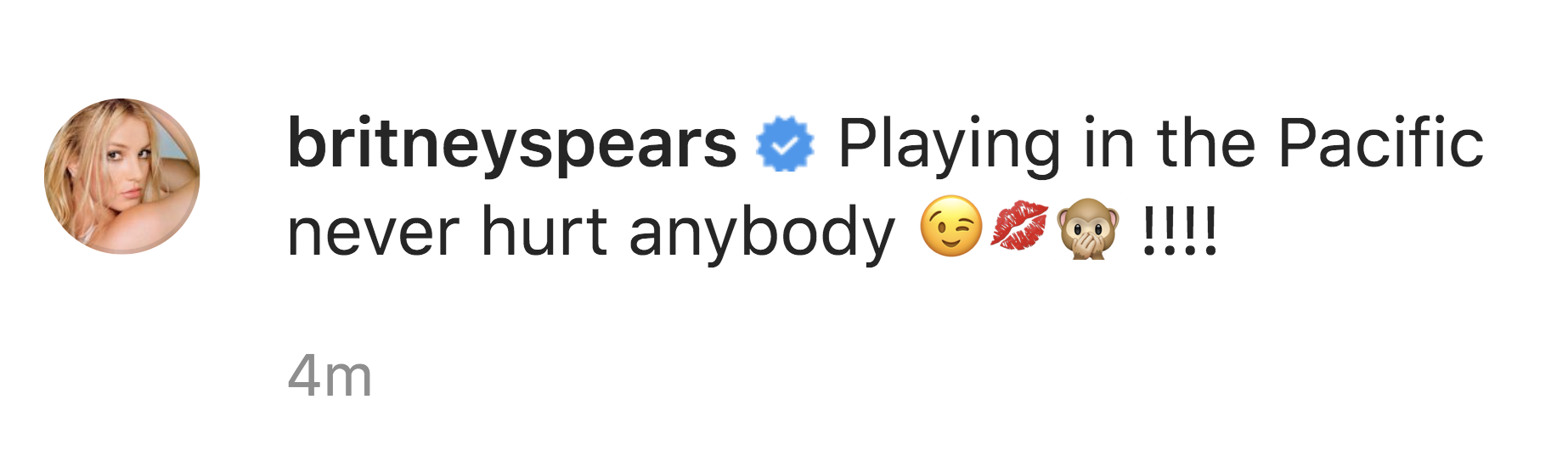The width and height of the screenshot is (1568, 467).
Task: Click the last exclamation mark in the comment
Action: click(1210, 229)
